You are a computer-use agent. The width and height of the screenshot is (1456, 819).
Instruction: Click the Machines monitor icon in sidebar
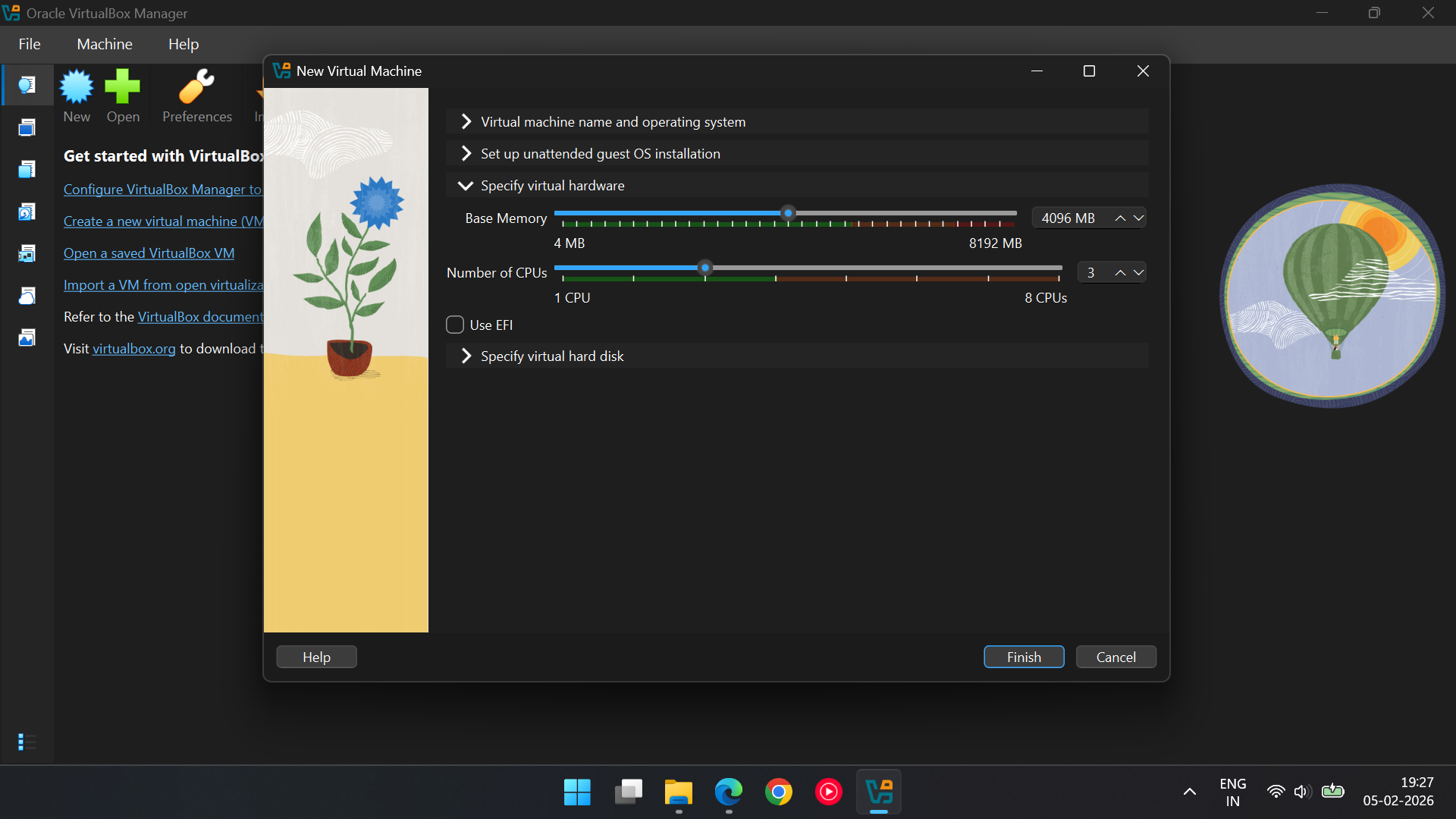pyautogui.click(x=27, y=127)
